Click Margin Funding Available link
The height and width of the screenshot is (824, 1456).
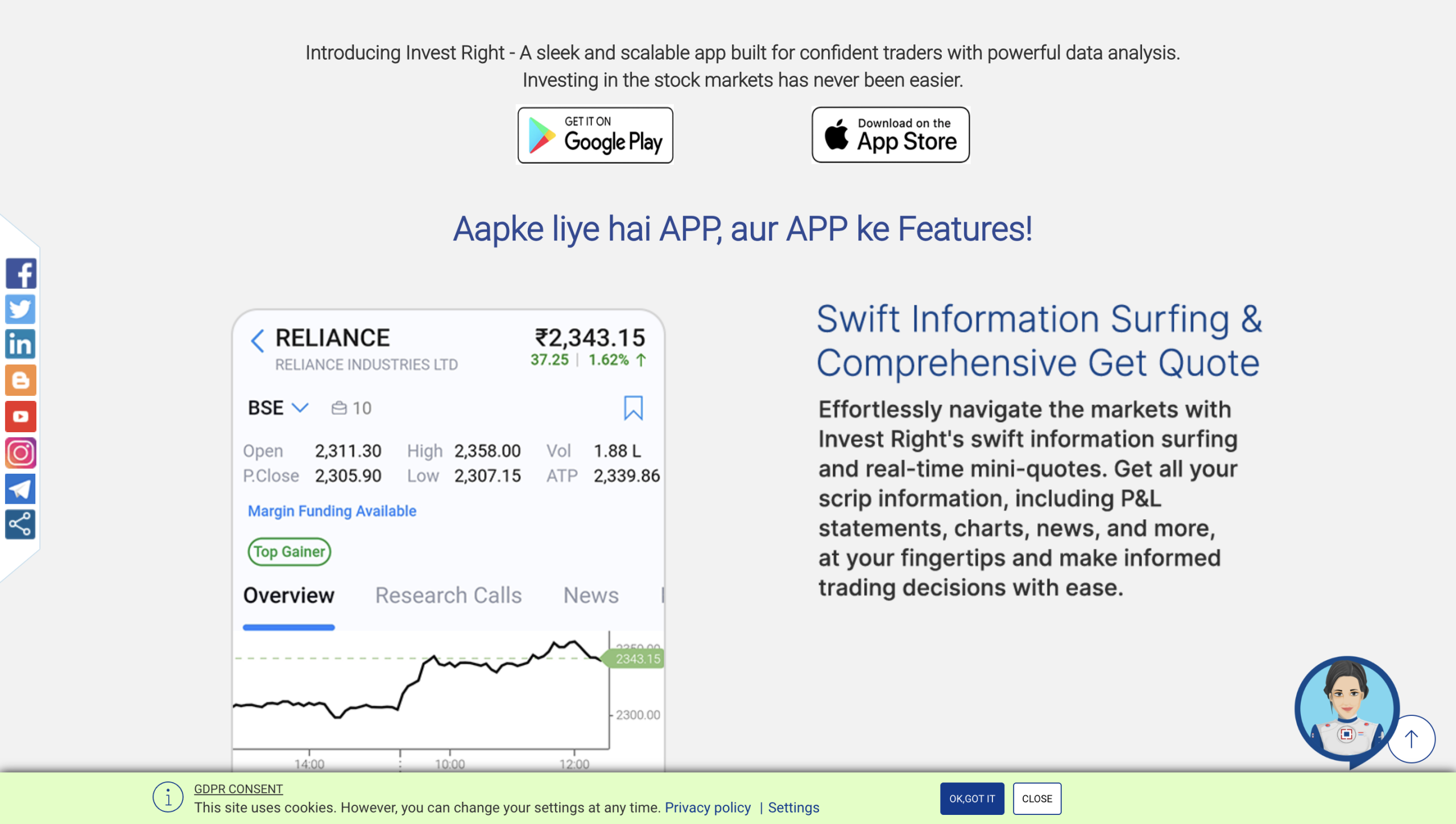click(332, 511)
